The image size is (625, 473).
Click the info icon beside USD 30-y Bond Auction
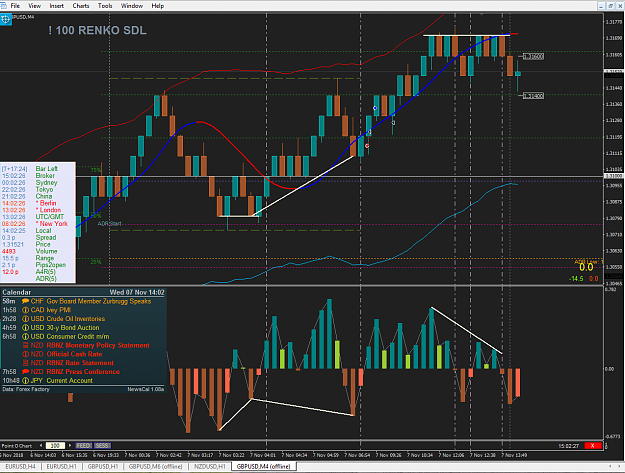26,328
